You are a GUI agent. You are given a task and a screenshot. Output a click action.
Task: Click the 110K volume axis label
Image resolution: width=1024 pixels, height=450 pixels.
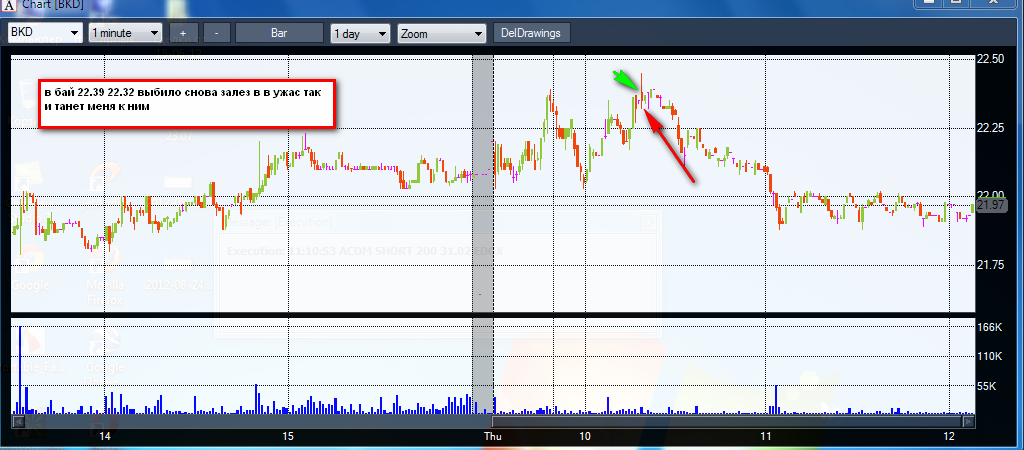(989, 357)
